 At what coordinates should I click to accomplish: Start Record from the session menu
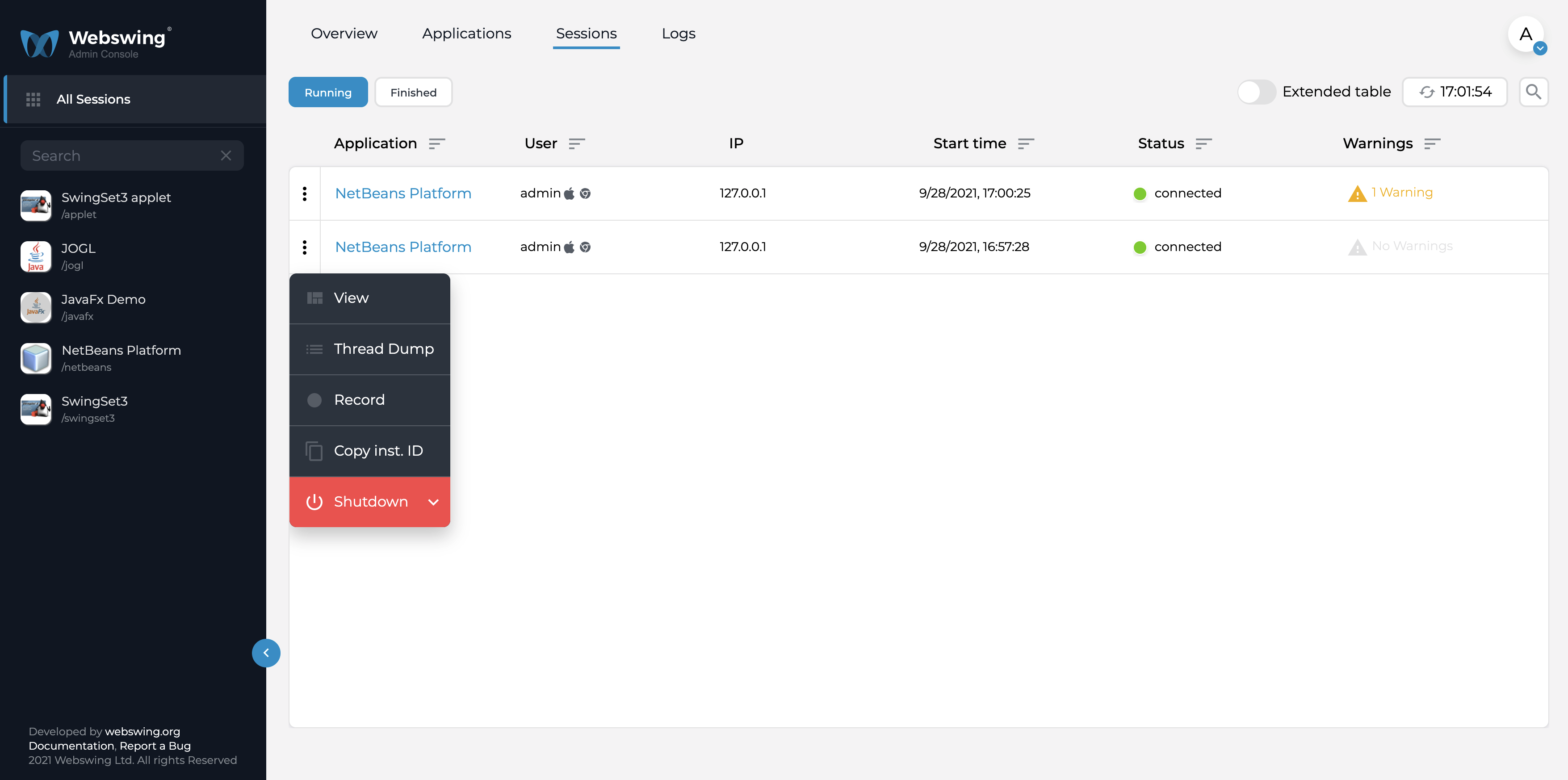coord(369,400)
